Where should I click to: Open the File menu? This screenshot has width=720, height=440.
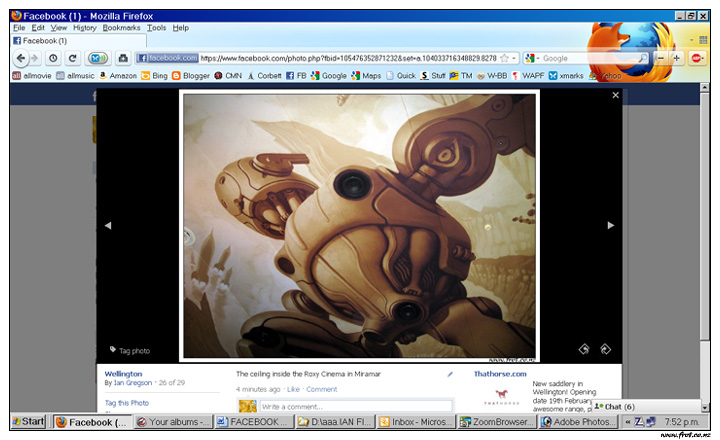[19, 28]
